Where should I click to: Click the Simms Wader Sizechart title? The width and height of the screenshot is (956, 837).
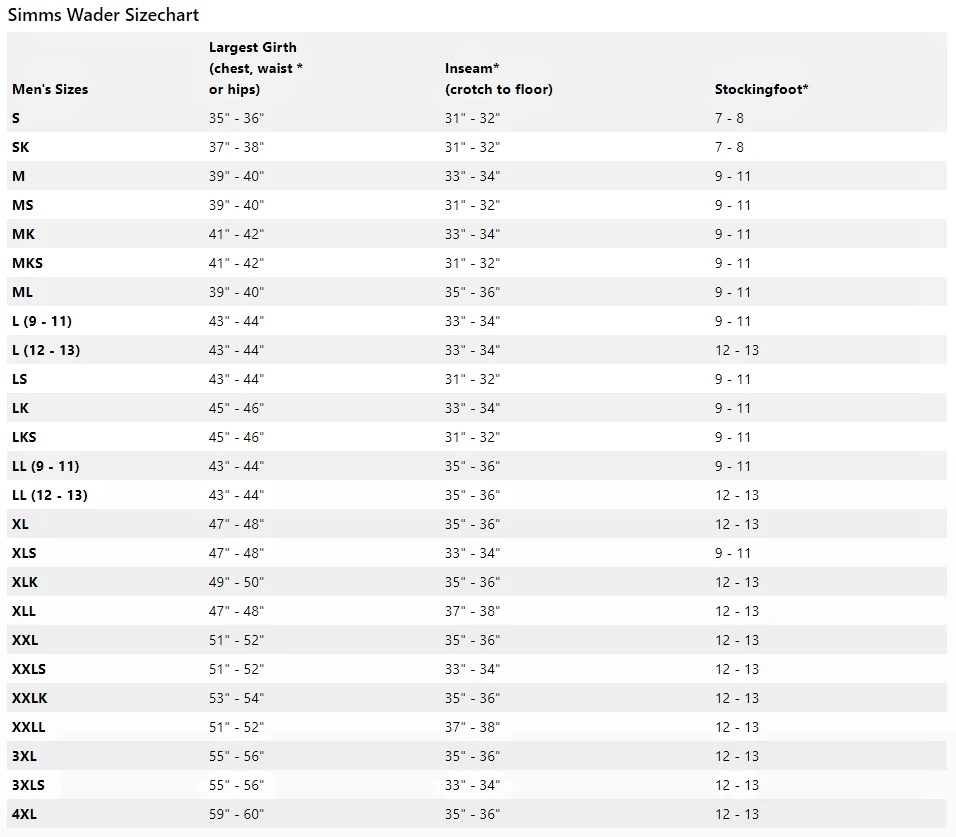[x=103, y=15]
